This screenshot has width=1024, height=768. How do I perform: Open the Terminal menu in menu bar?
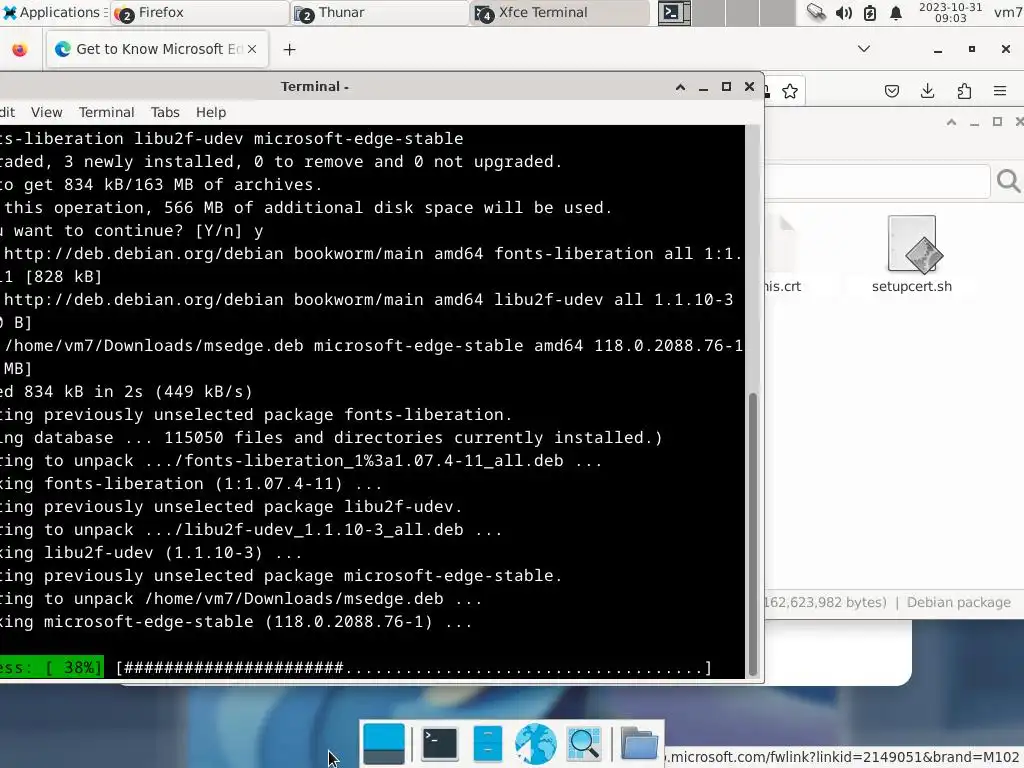(x=106, y=112)
